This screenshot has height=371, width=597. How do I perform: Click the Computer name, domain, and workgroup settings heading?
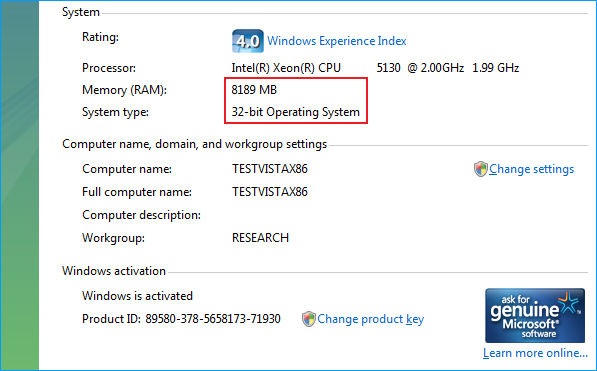tap(195, 144)
